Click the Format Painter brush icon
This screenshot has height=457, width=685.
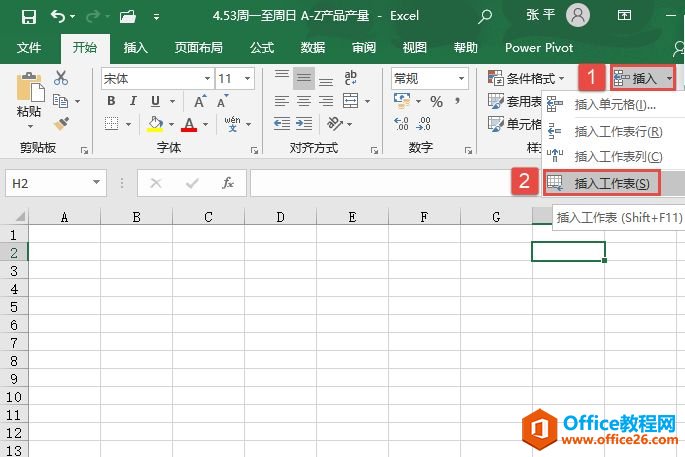[61, 123]
